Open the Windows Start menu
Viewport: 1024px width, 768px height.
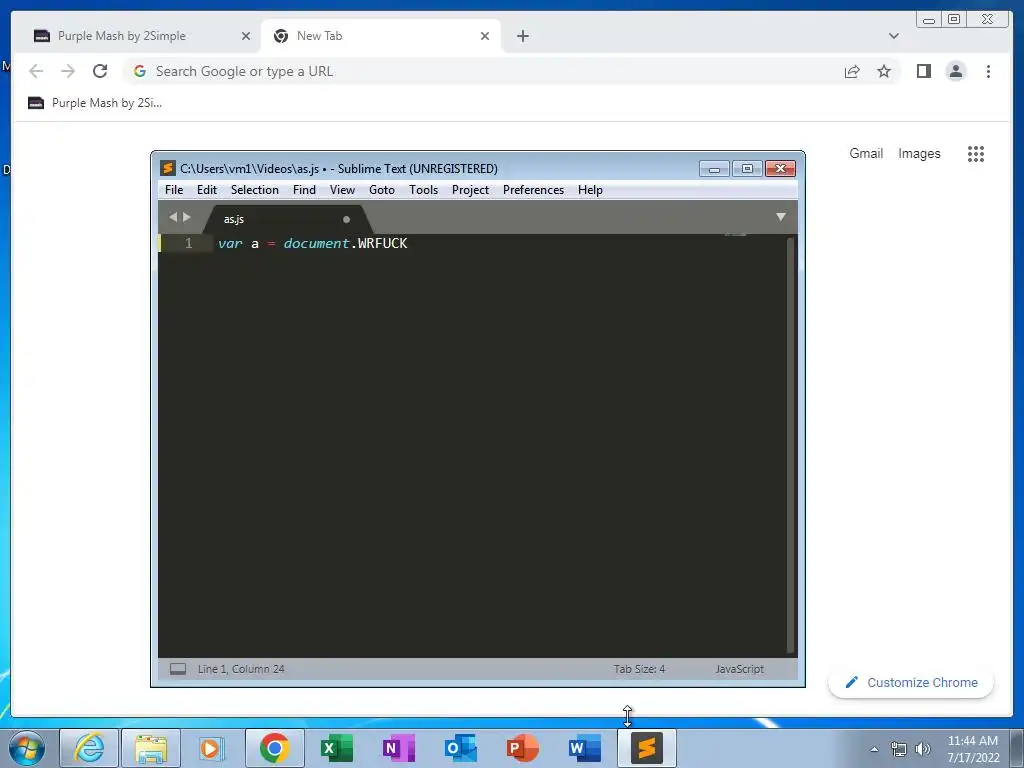click(x=26, y=748)
